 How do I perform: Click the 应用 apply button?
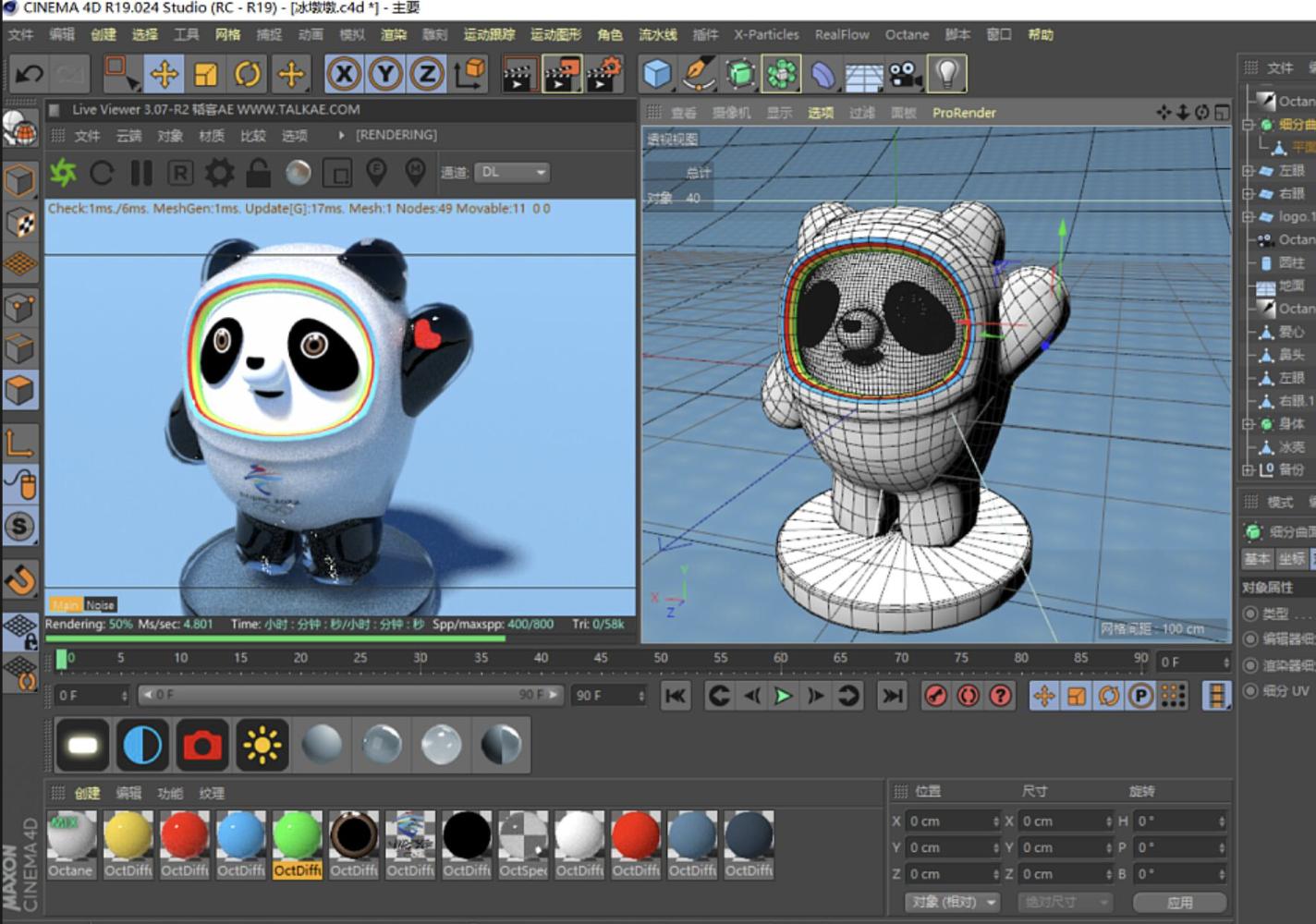[1180, 902]
